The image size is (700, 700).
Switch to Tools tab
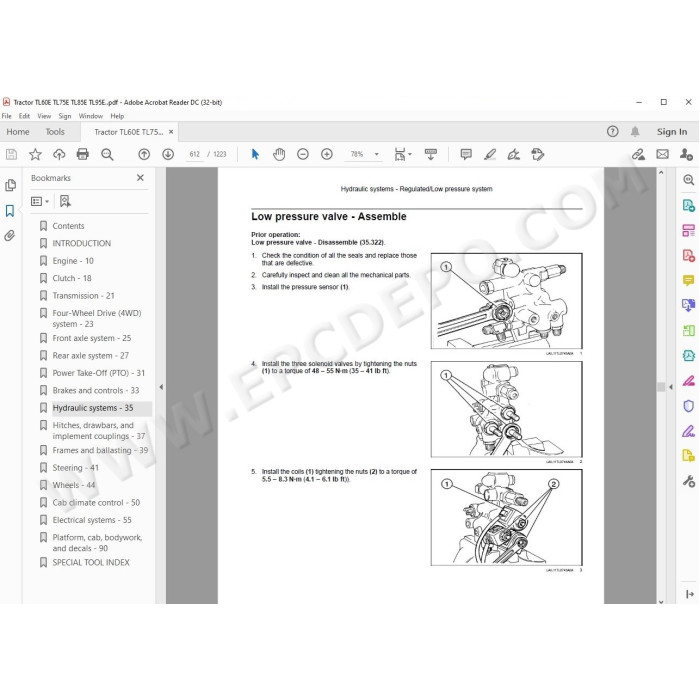coord(55,132)
